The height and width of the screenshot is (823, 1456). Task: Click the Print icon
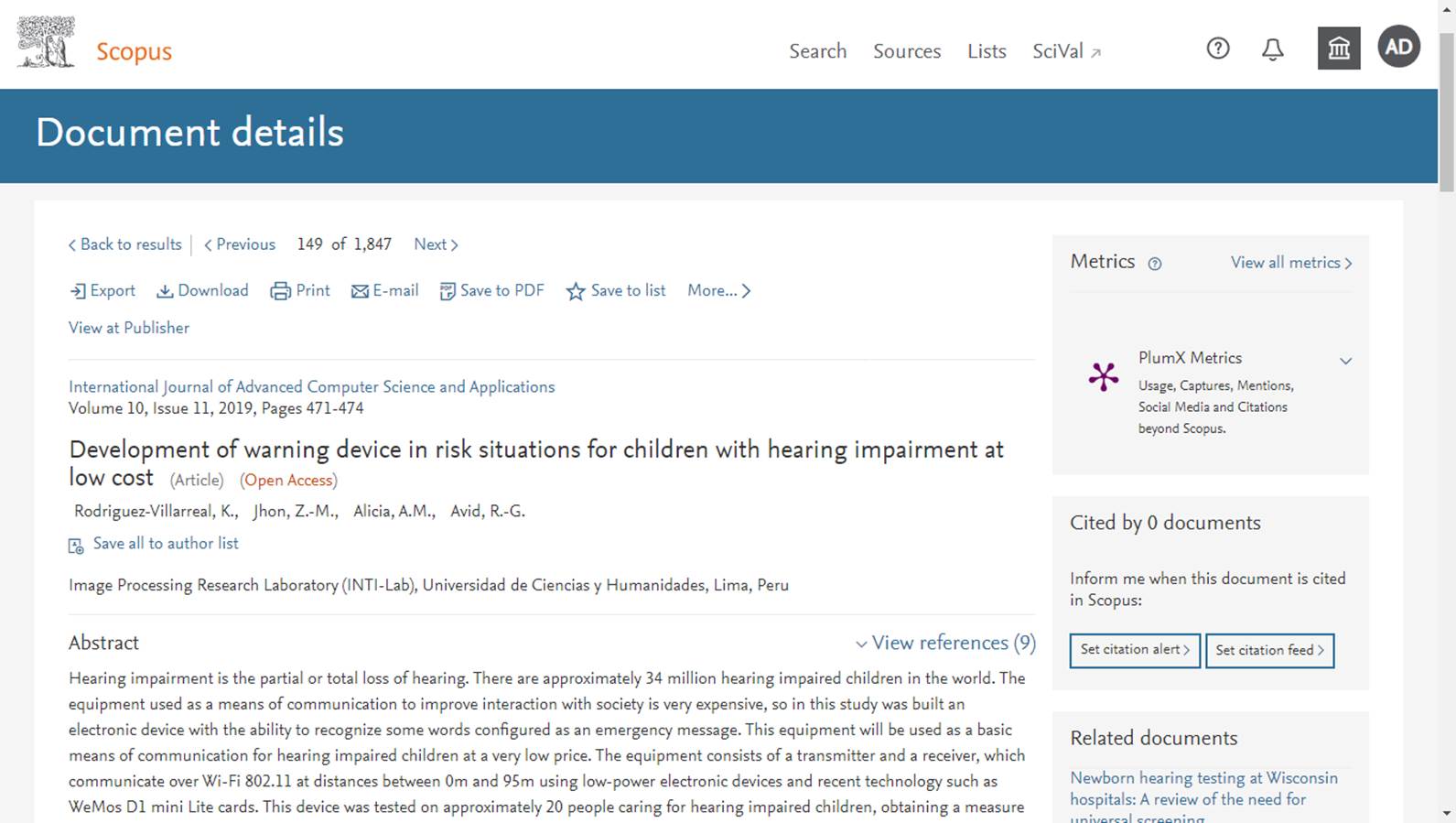pos(280,291)
